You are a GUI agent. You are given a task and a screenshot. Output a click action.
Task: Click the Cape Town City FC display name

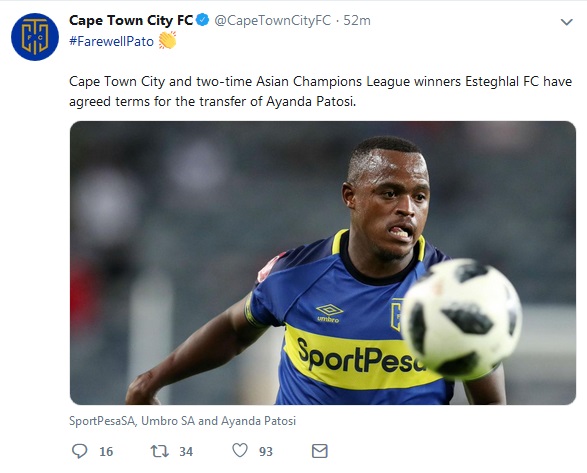[x=131, y=20]
